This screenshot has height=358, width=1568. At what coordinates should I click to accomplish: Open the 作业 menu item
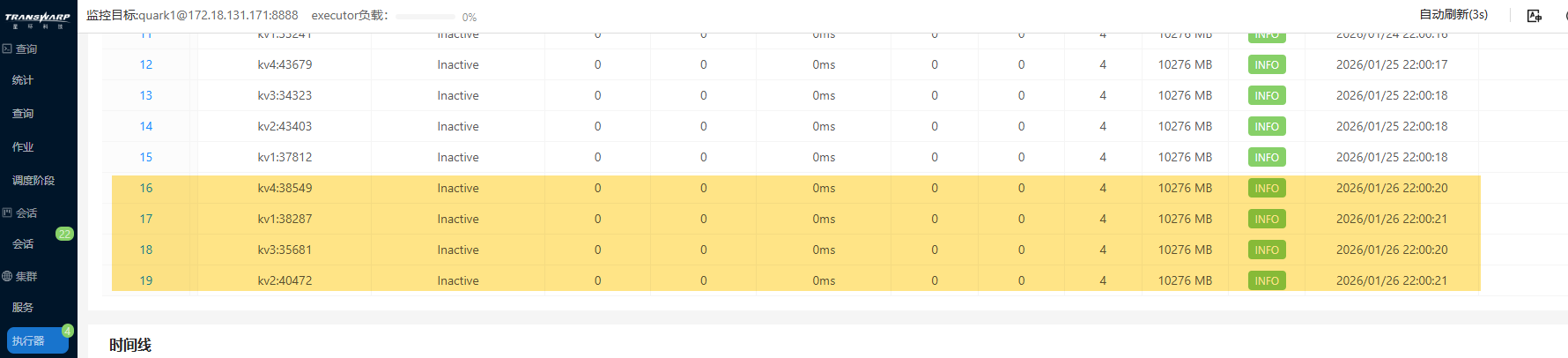tap(23, 147)
